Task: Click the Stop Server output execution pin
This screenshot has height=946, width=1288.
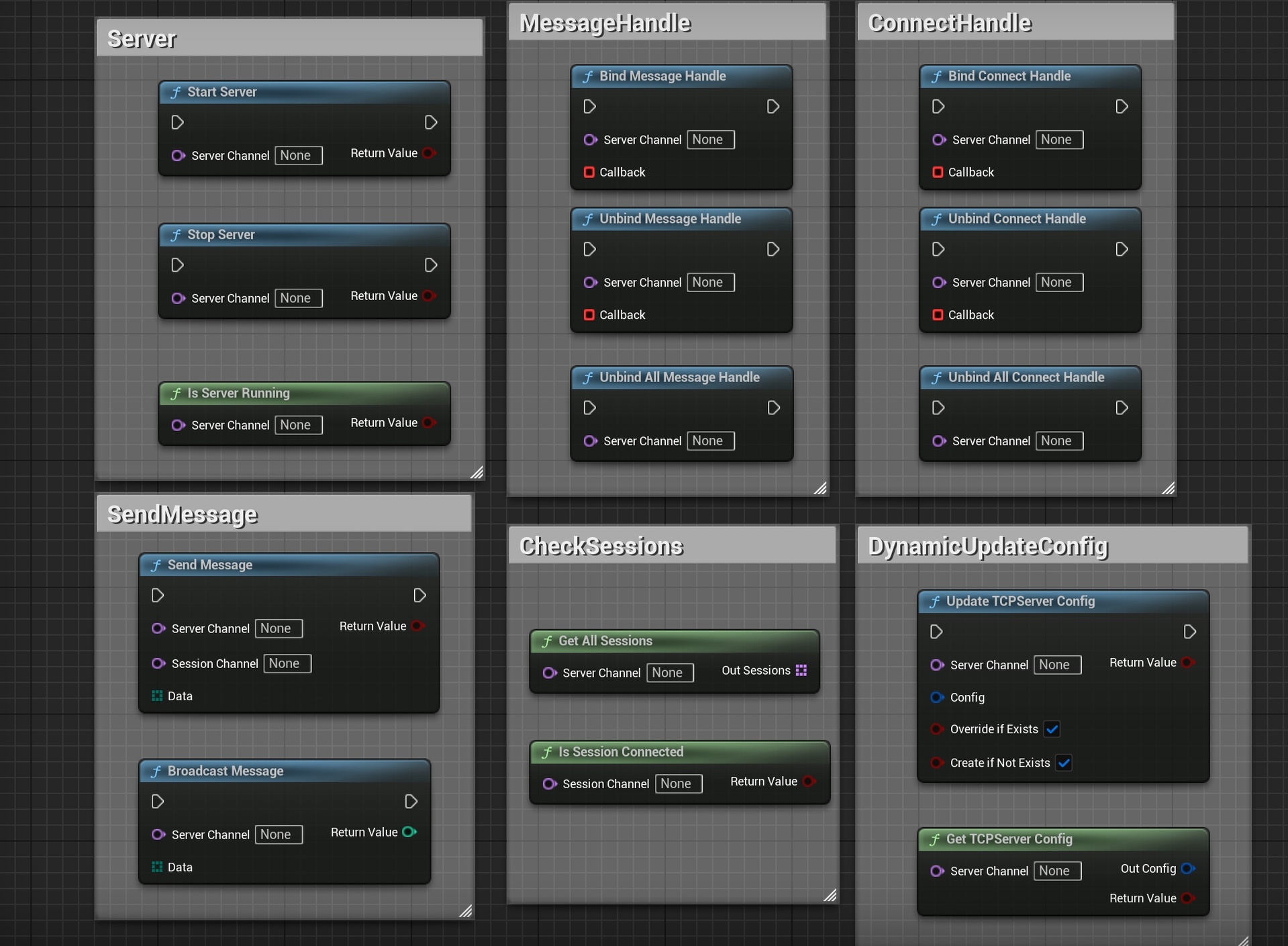Action: (x=431, y=265)
